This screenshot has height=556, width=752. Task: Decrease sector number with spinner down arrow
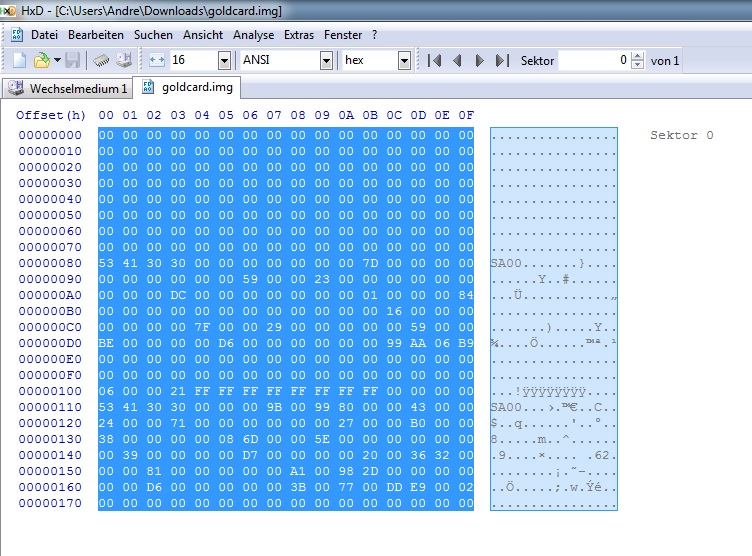637,65
